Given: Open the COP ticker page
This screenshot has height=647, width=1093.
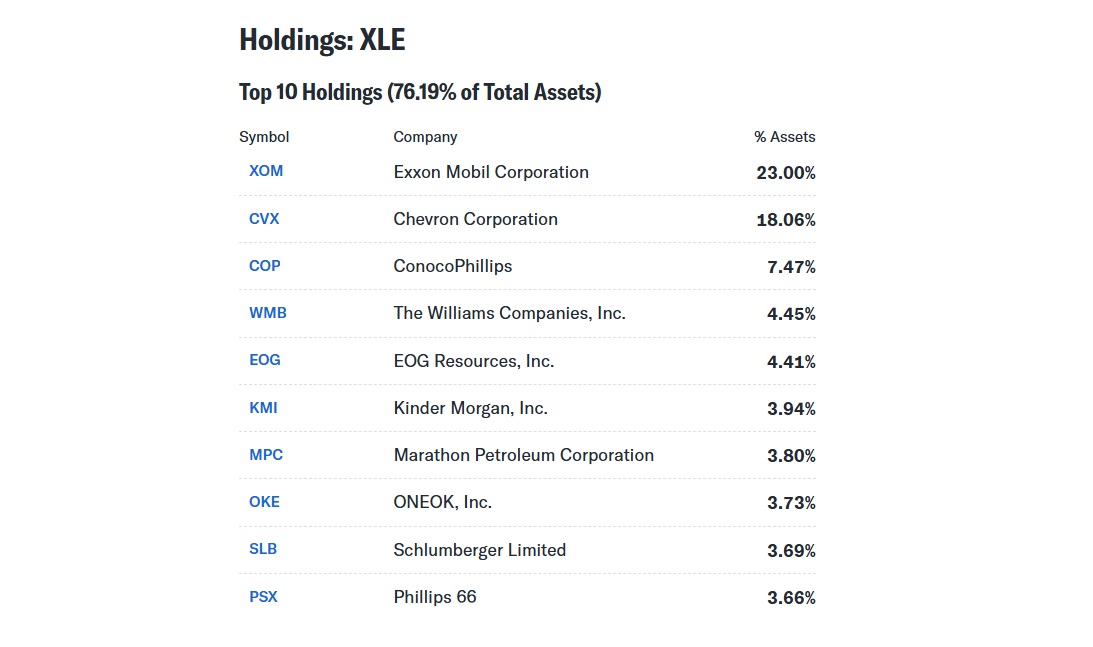Looking at the screenshot, I should pos(265,265).
